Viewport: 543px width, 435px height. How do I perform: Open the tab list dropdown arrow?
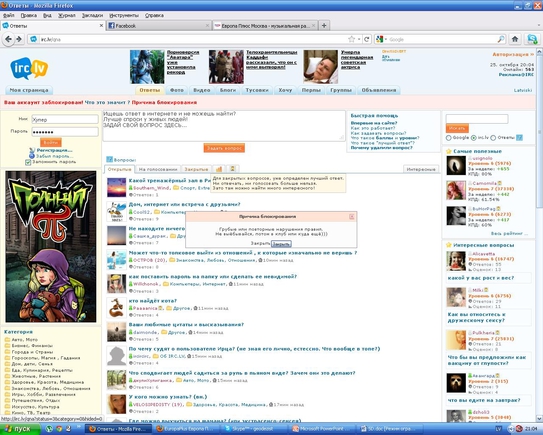(x=539, y=25)
